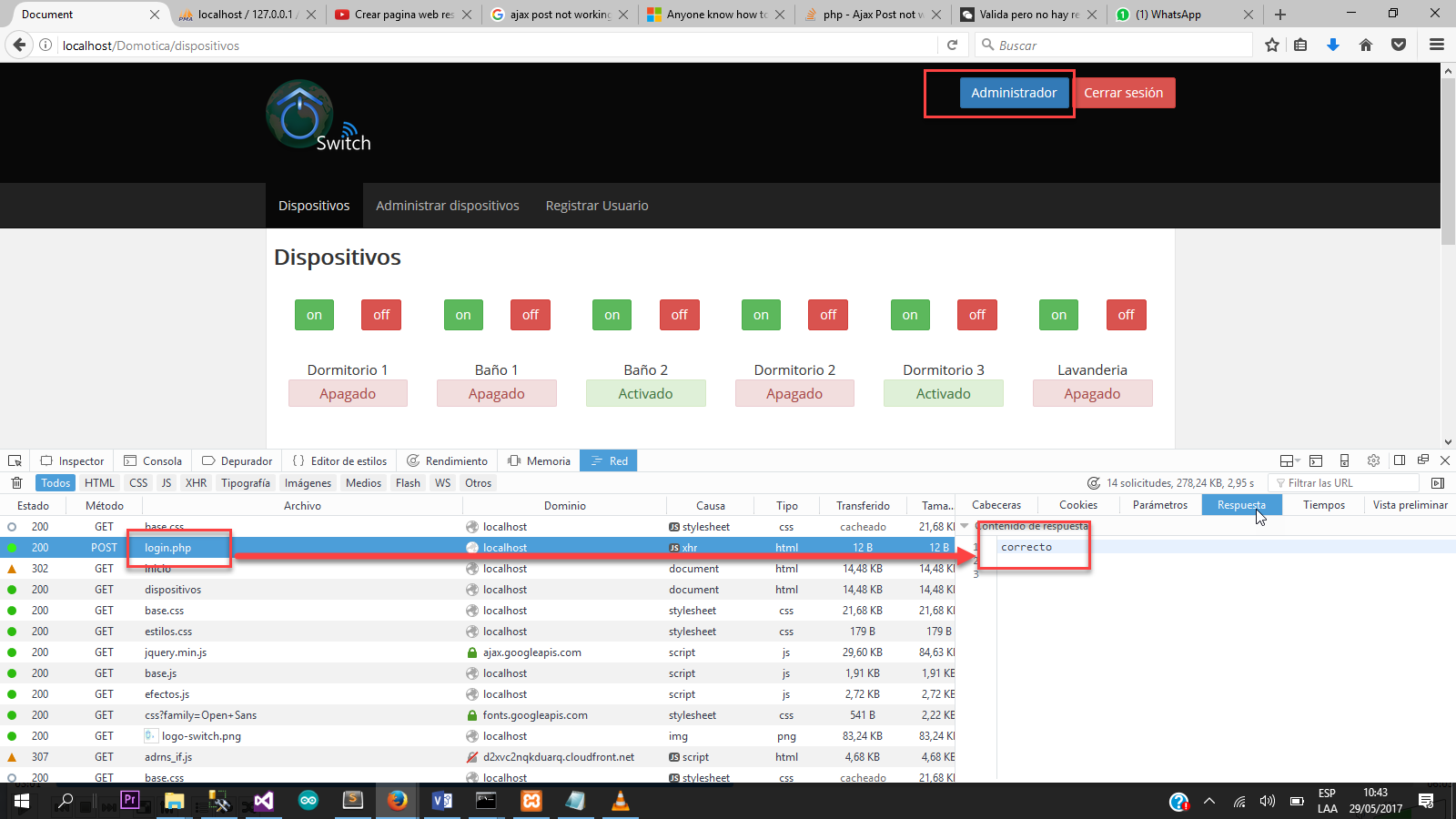Switch to the Cabeceras tab
This screenshot has width=1456, height=819.
(996, 505)
